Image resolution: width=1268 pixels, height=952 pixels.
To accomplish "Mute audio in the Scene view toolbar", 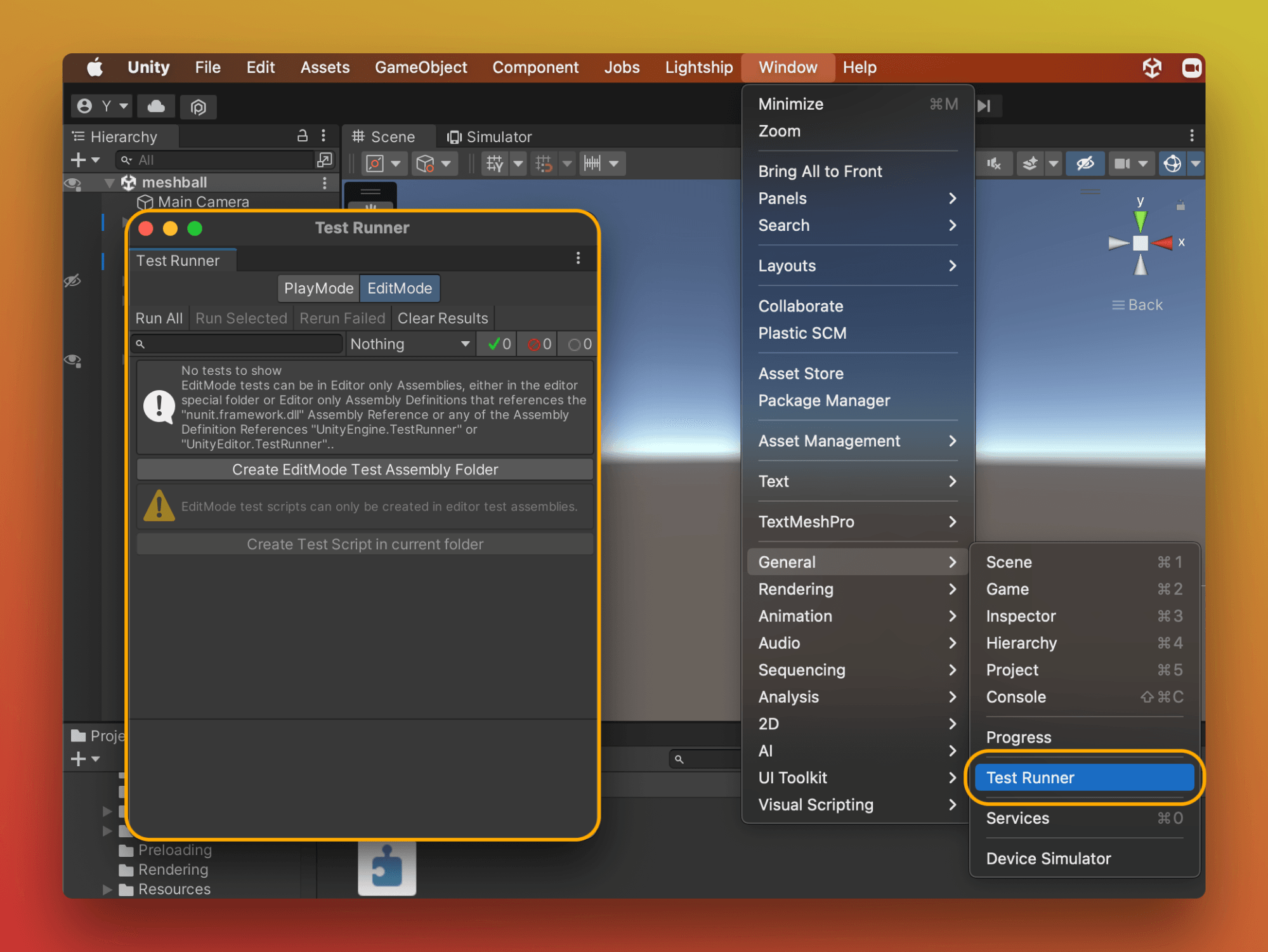I will [995, 164].
